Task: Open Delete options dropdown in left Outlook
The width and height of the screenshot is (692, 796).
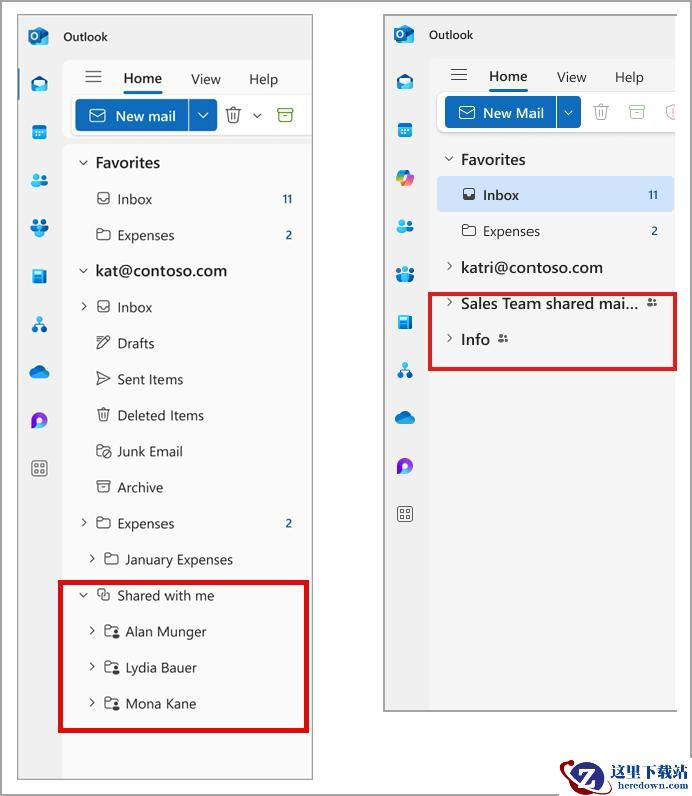Action: (x=257, y=116)
